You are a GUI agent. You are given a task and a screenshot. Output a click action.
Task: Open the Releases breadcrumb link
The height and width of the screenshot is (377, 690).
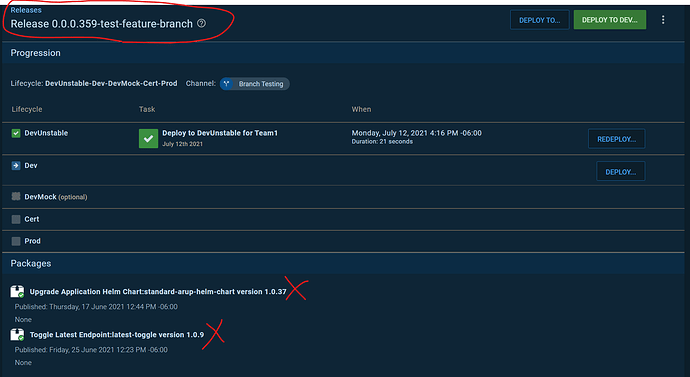pyautogui.click(x=26, y=10)
